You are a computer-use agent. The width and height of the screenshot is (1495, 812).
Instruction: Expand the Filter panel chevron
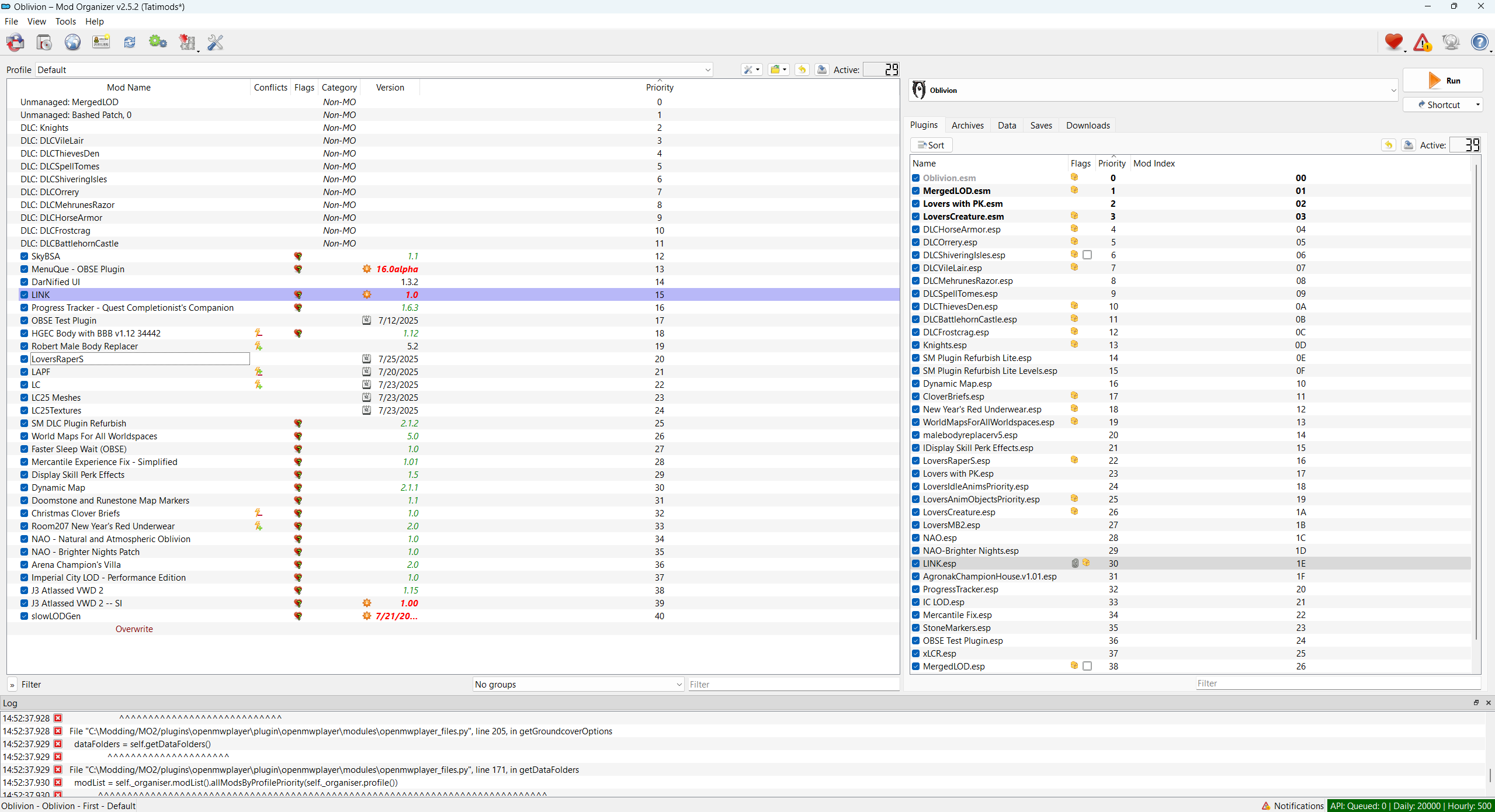[x=12, y=685]
